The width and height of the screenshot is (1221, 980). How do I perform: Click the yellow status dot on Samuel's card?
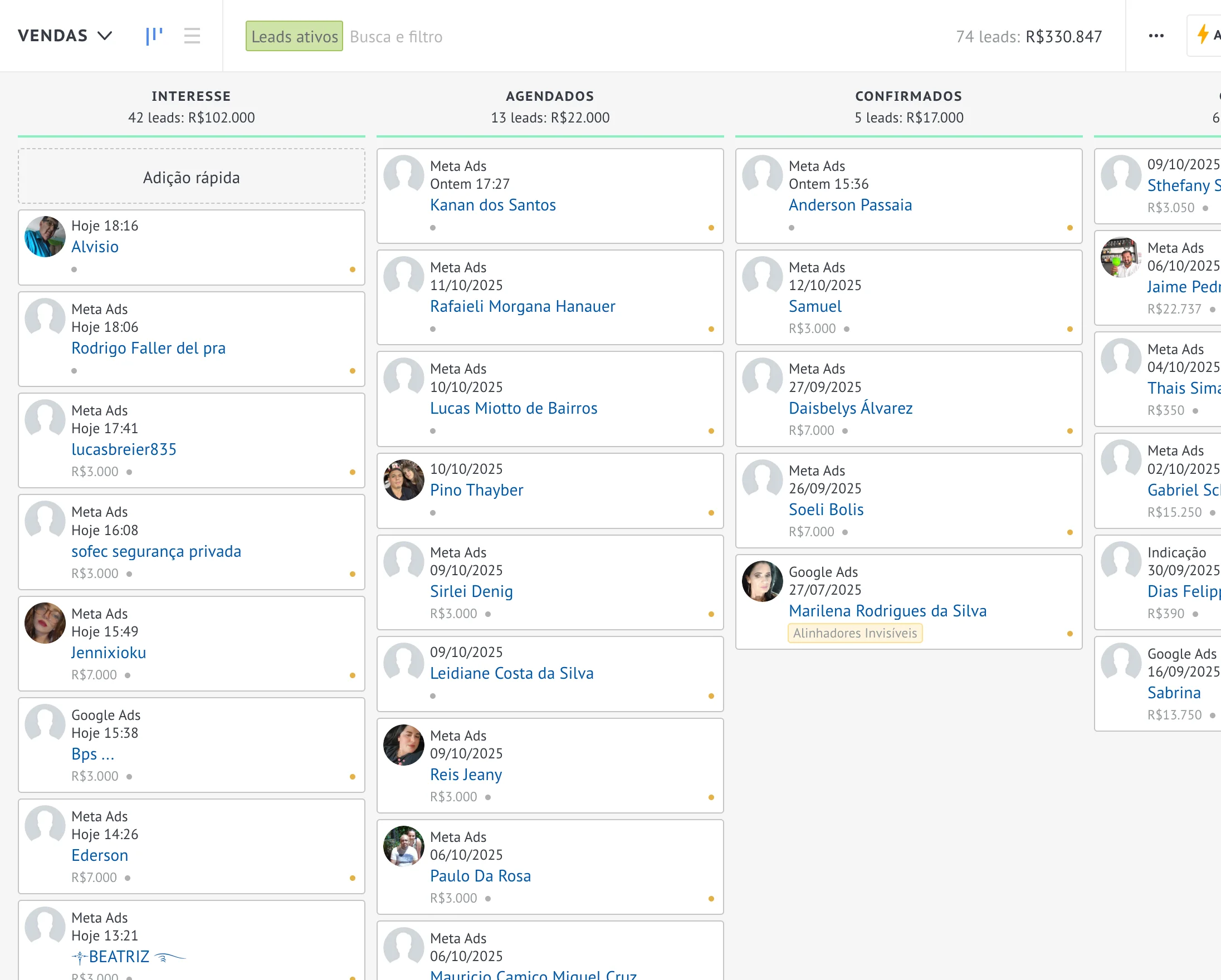(1069, 329)
